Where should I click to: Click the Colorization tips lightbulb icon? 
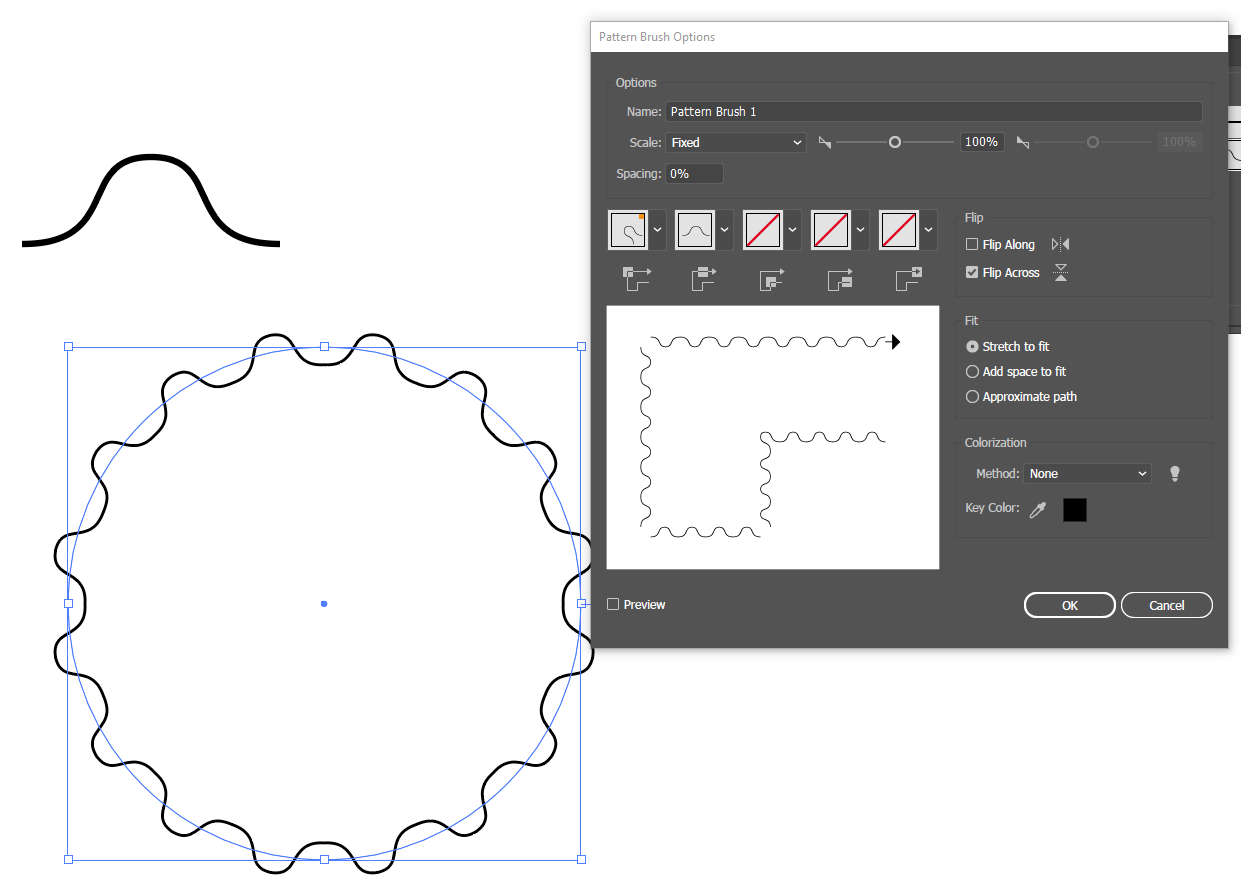click(1175, 473)
